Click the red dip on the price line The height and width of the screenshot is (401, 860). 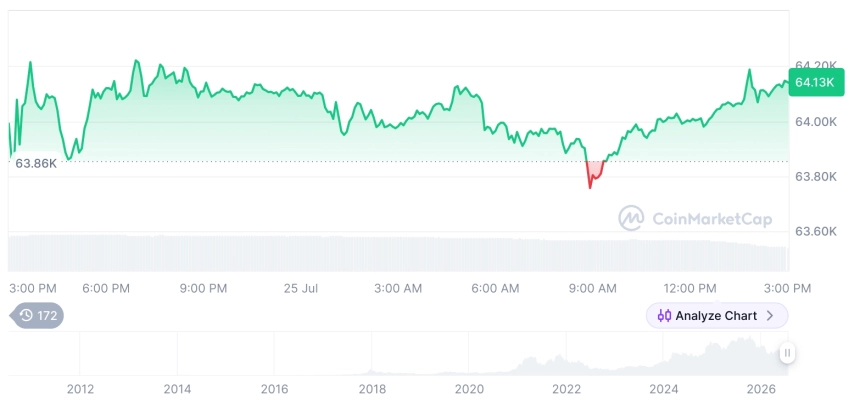tap(594, 174)
